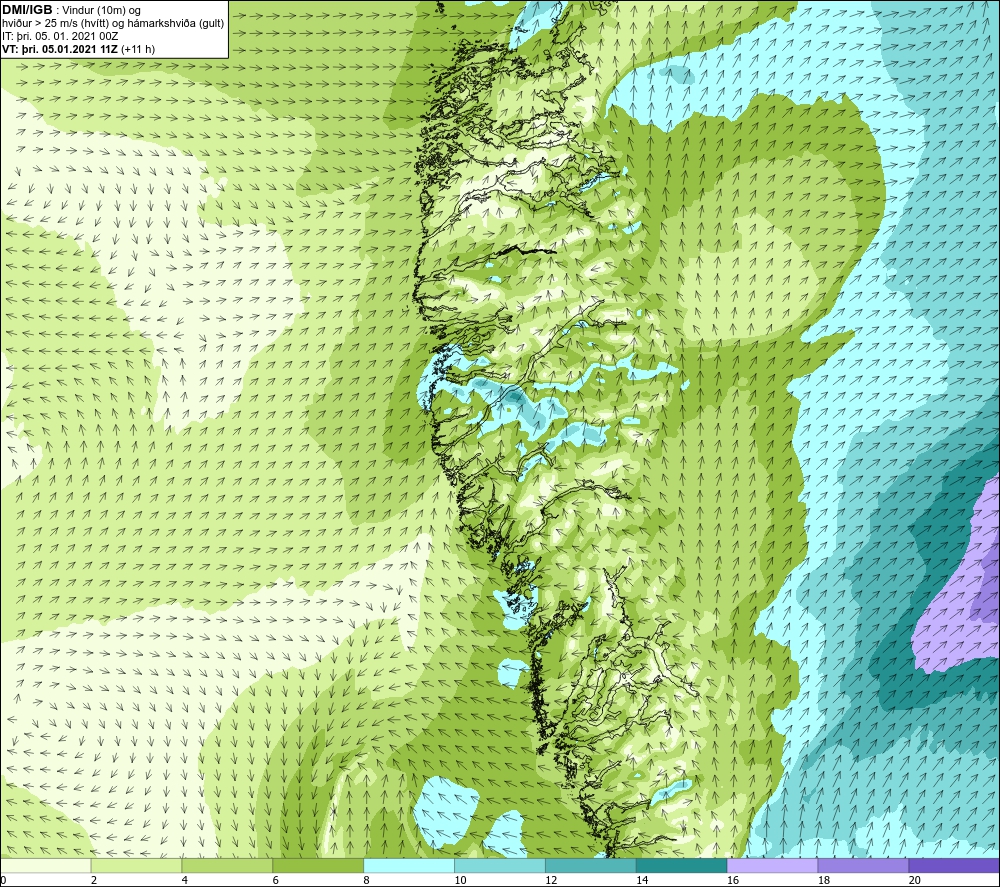Click the 0-2 m/s palest legend swatch
The image size is (1000, 887).
[45, 865]
